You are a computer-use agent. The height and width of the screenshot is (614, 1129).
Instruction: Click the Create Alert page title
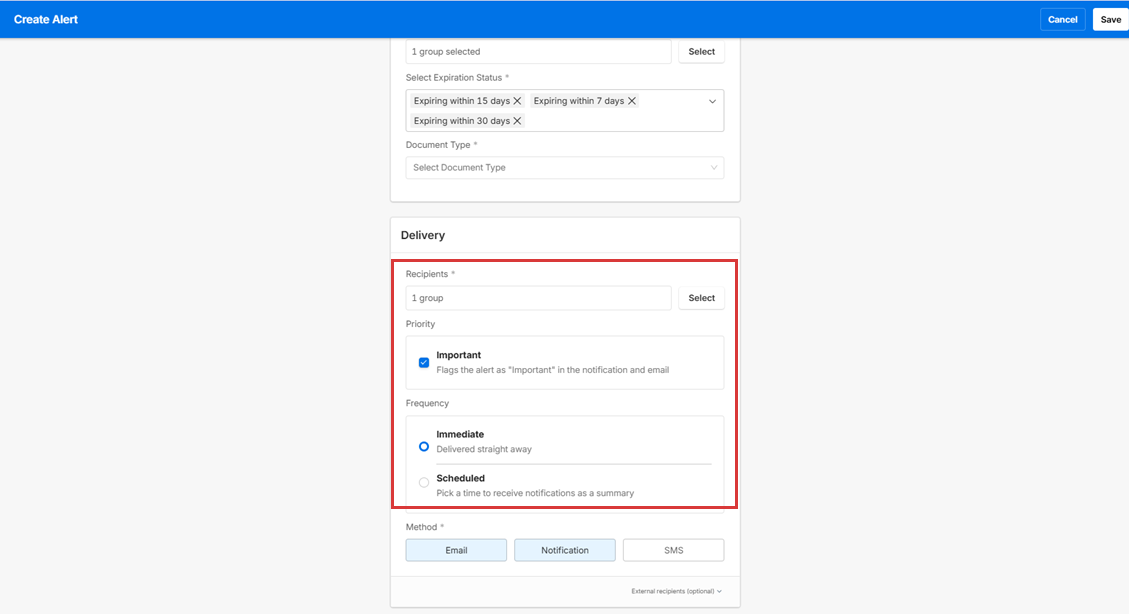click(x=46, y=20)
